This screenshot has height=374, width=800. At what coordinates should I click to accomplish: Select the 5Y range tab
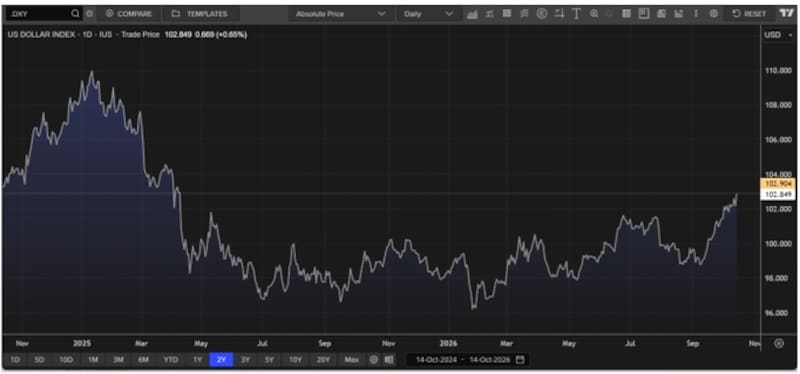coord(269,360)
